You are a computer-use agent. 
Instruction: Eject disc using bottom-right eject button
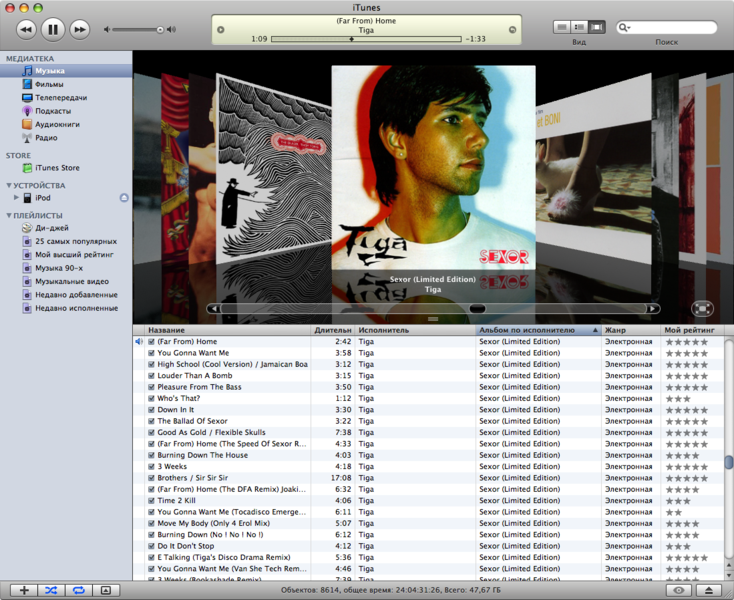708,590
